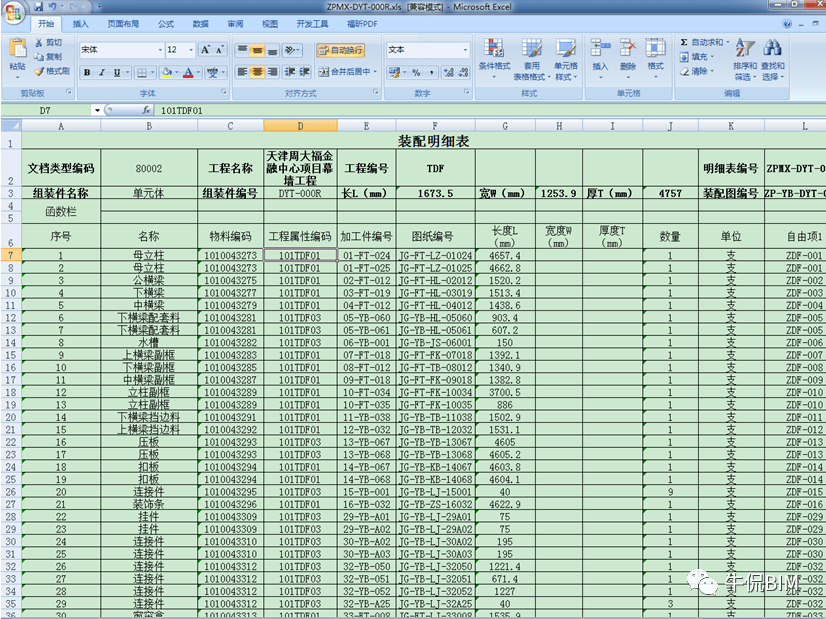Toggle Bold formatting
Viewport: 826px width, 619px height.
coord(87,73)
